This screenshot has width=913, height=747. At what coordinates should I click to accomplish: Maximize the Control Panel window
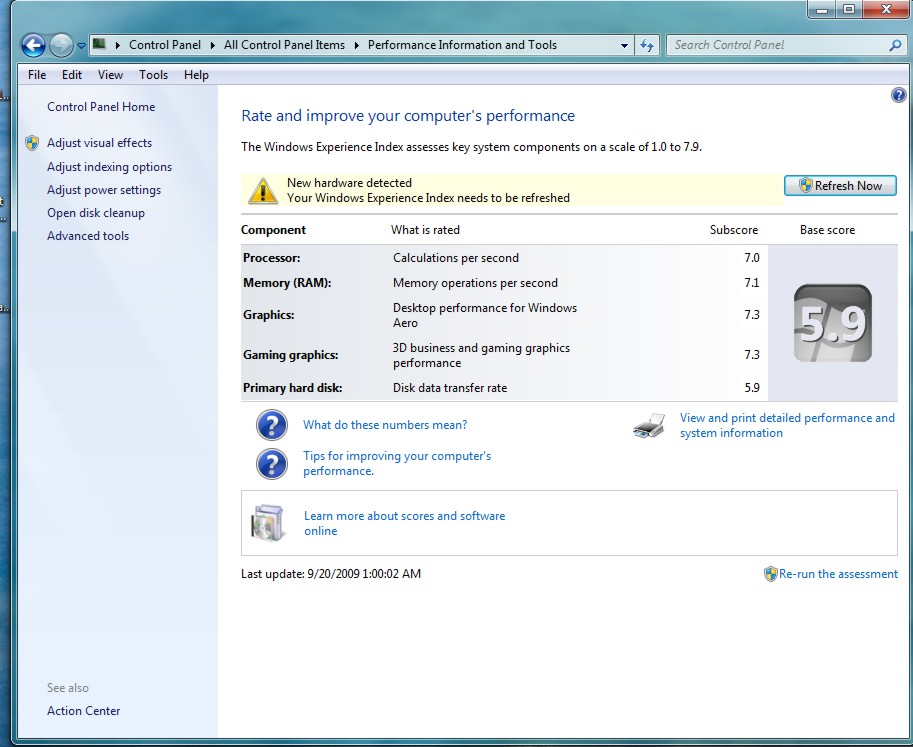(x=849, y=9)
